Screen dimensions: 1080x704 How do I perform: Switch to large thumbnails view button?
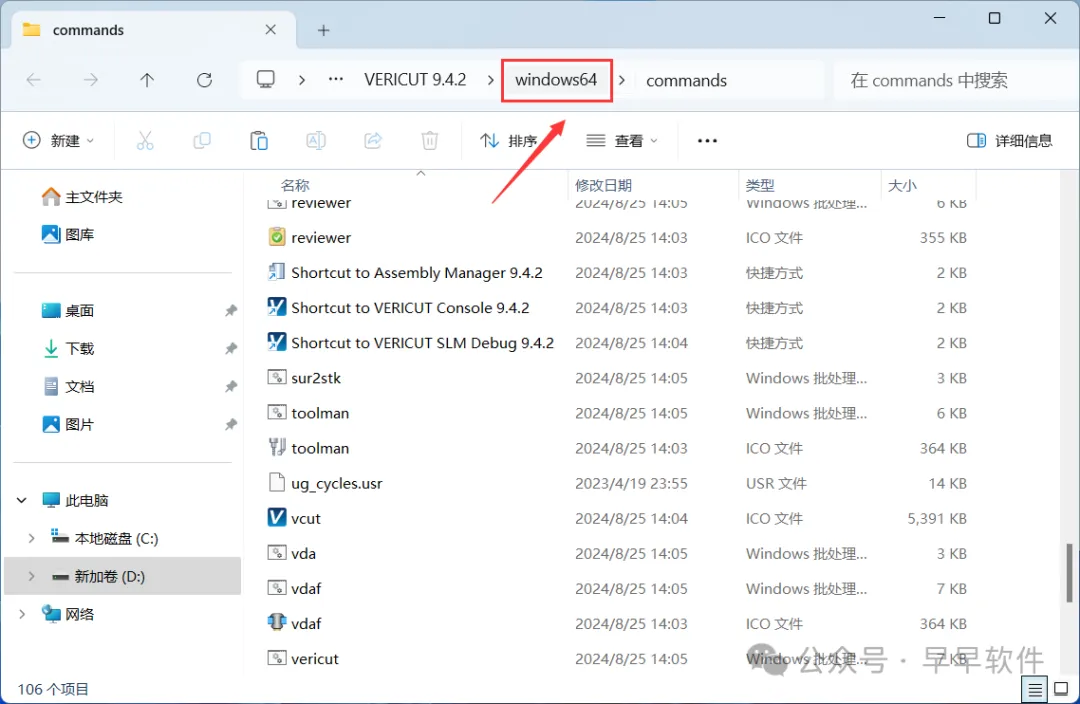1061,688
